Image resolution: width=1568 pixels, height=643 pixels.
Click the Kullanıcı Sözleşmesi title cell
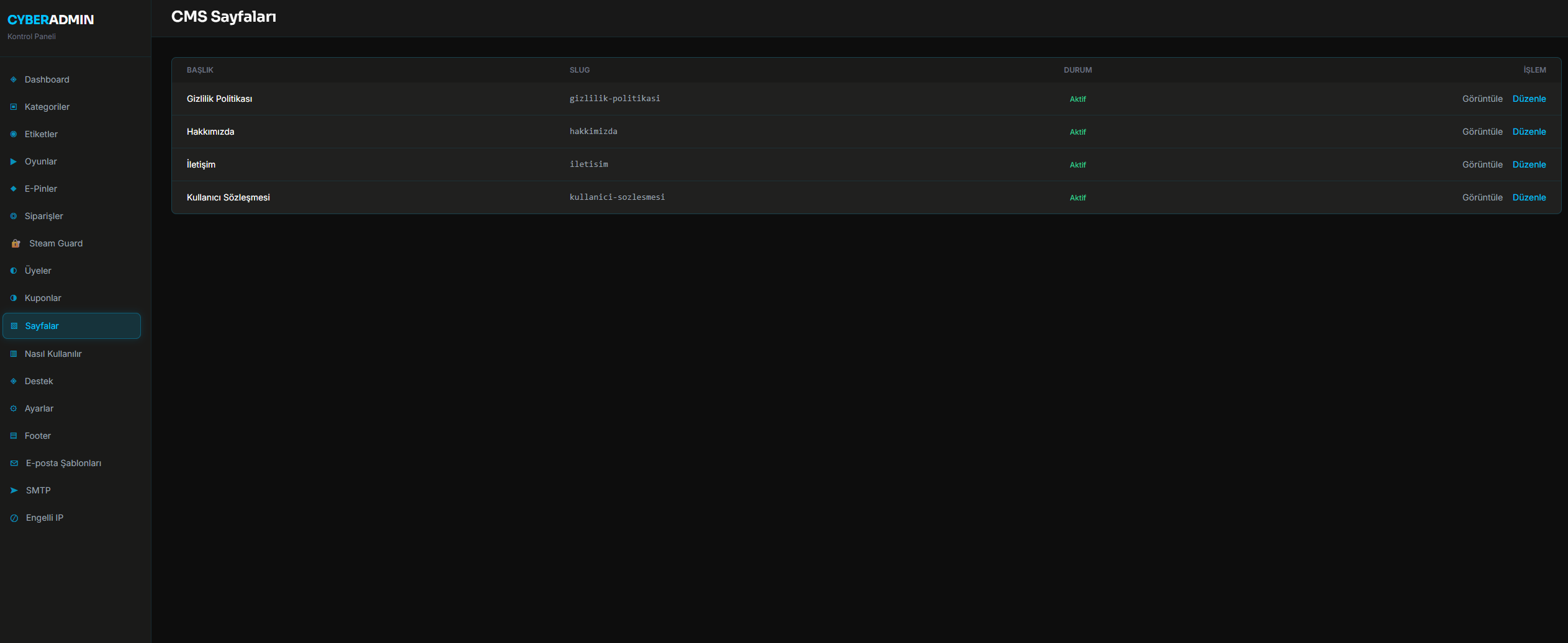(x=228, y=197)
